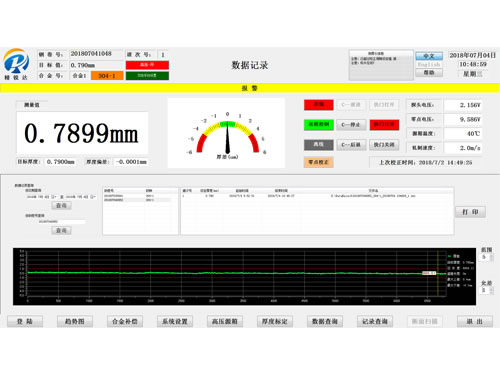Click the C--停止 stop button
The width and height of the screenshot is (500, 375).
[351, 125]
